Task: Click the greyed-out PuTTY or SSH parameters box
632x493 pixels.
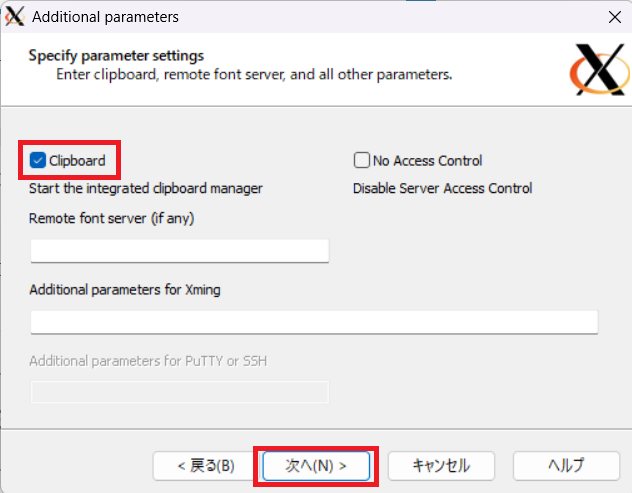Action: 179,392
